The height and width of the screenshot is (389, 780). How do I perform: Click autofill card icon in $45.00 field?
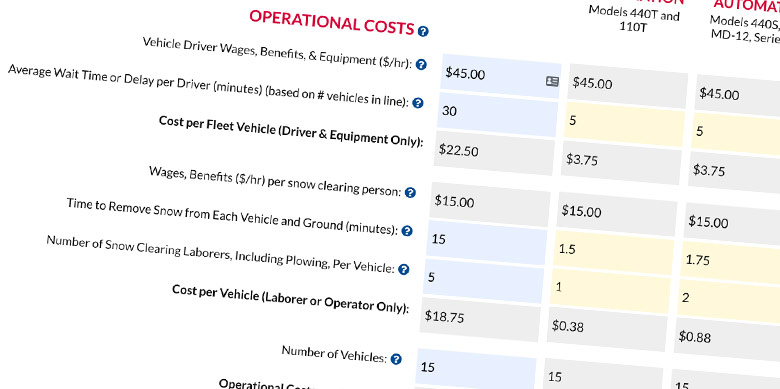(x=552, y=82)
